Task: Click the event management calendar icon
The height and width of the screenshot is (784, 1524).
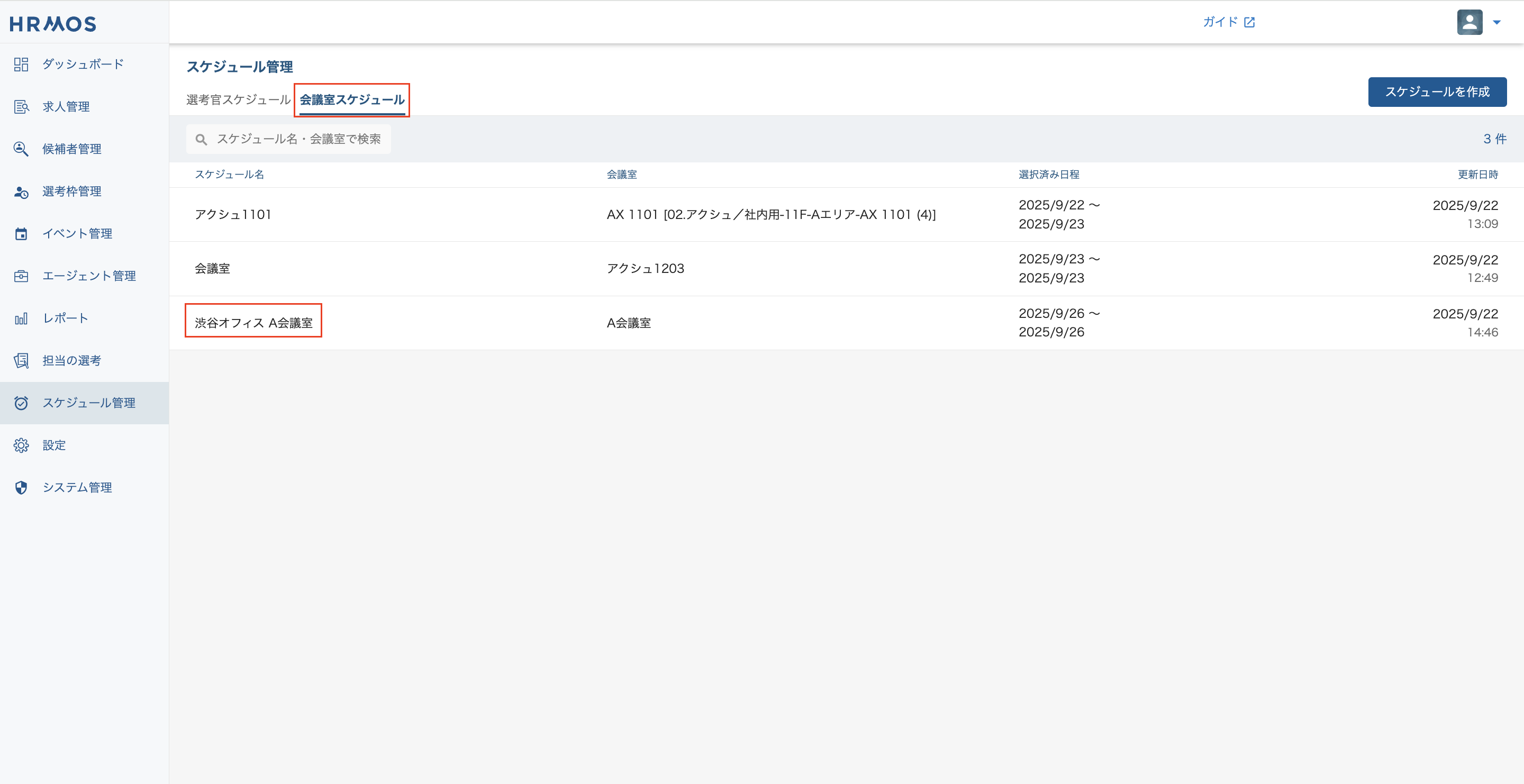Action: [x=21, y=233]
